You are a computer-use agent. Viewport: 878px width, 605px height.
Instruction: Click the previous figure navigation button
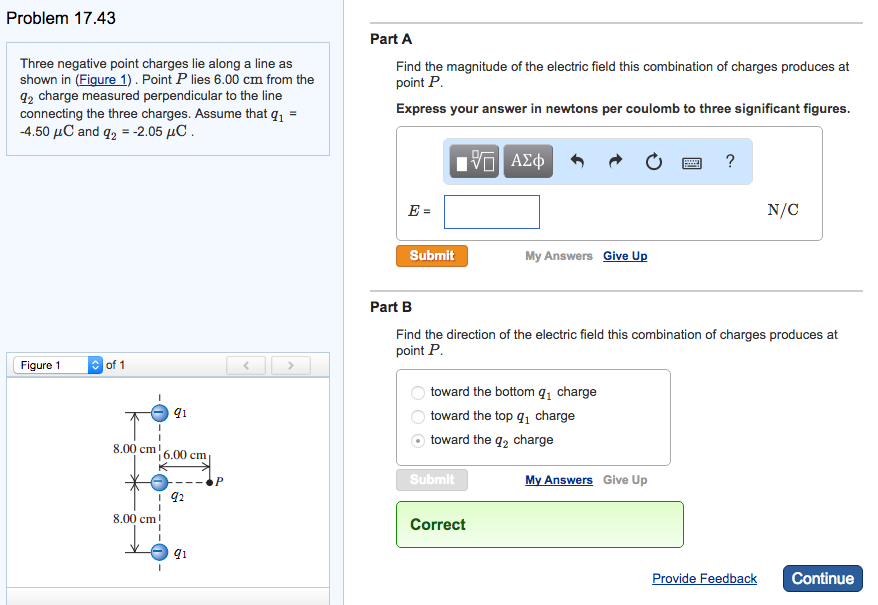coord(246,365)
